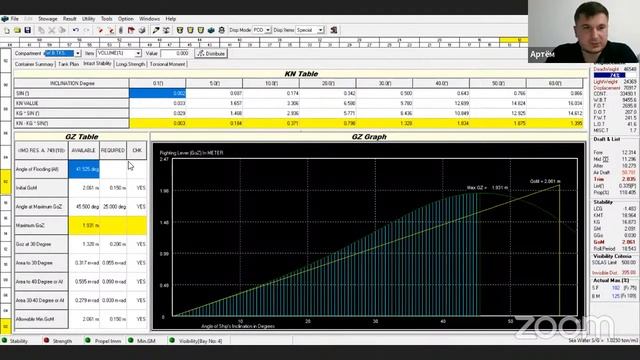
Task: Select the blue Angle of Flooding available cell
Action: [x=84, y=169]
